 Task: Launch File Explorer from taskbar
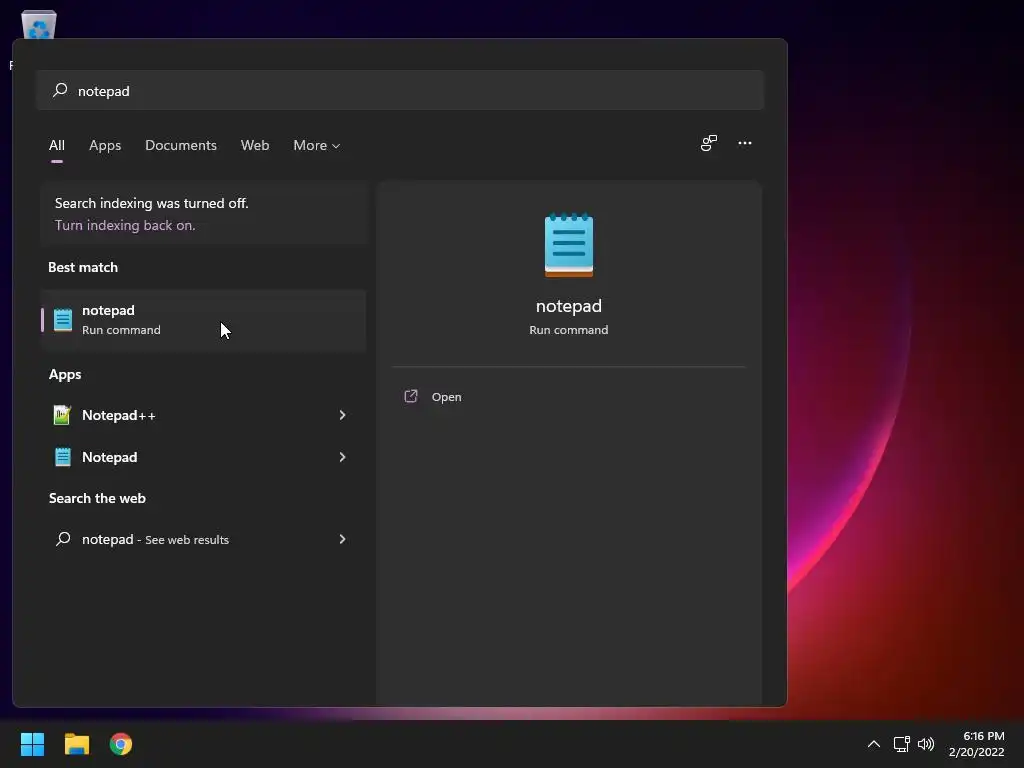pos(76,744)
